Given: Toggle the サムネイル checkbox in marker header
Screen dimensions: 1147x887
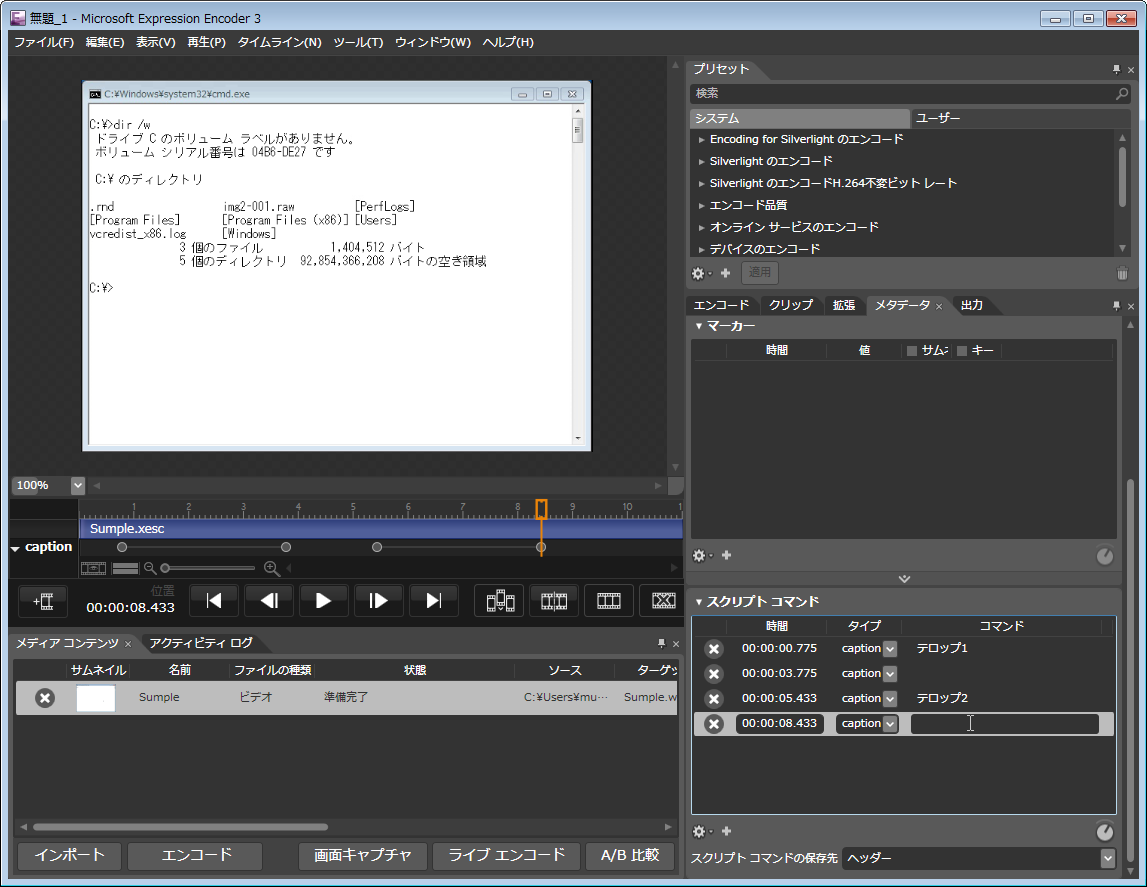Looking at the screenshot, I should click(x=911, y=351).
